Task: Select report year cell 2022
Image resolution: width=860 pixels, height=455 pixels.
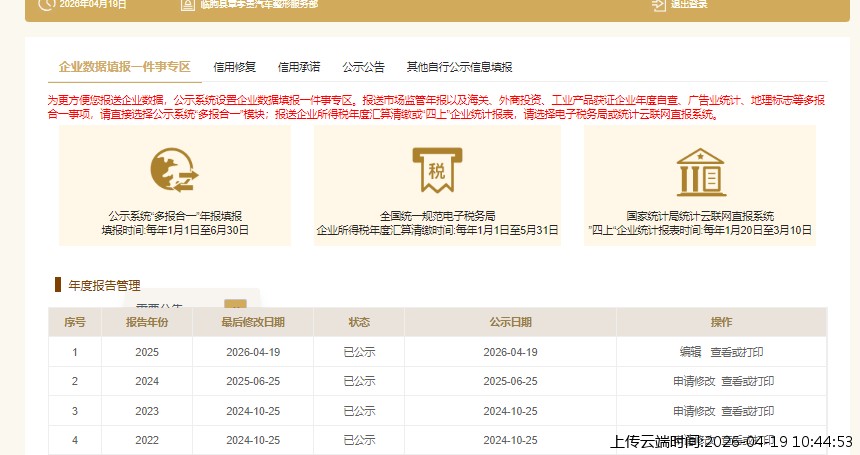Action: point(147,440)
